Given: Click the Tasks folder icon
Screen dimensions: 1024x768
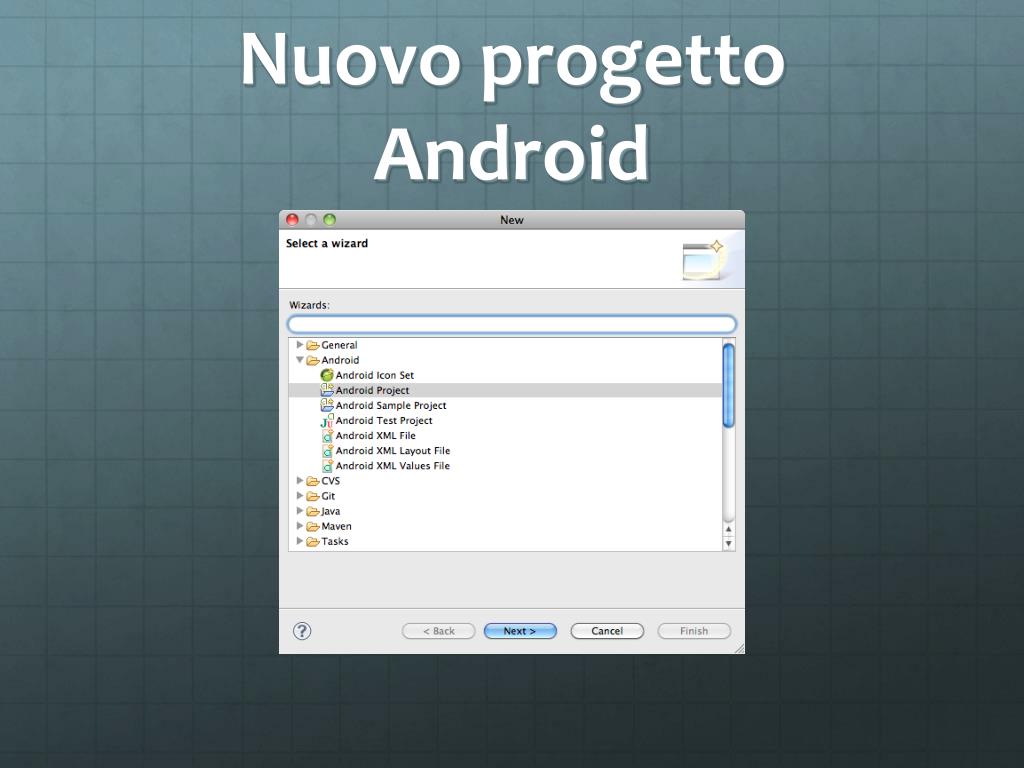Looking at the screenshot, I should pyautogui.click(x=313, y=541).
